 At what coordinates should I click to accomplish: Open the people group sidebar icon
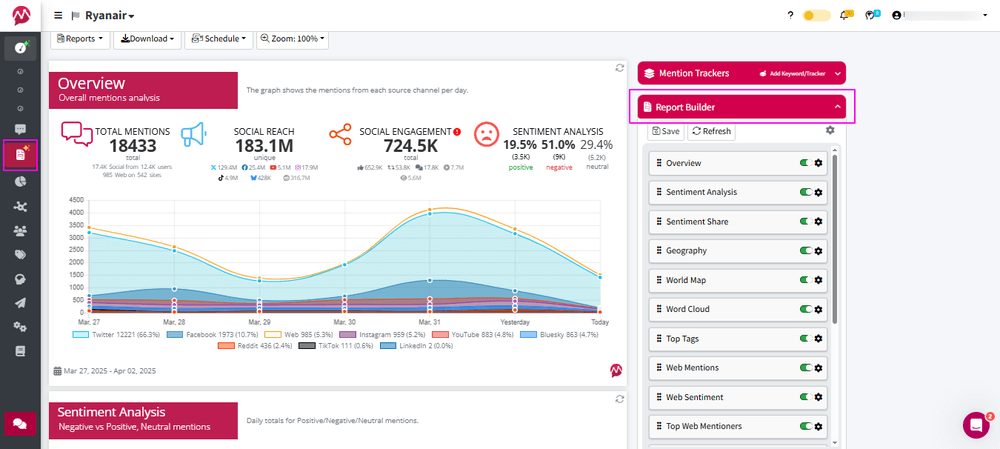(20, 231)
